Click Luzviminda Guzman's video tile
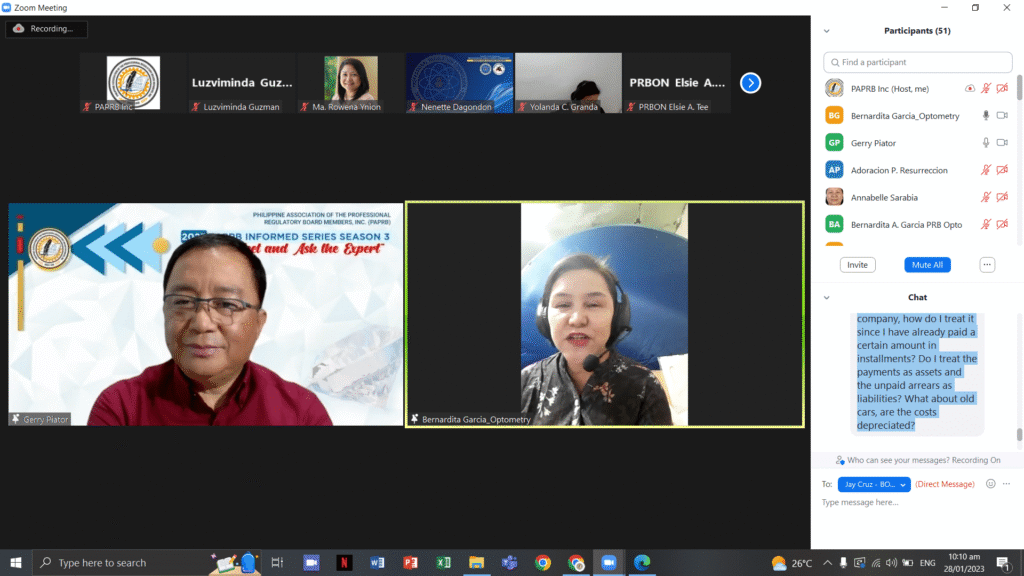The width and height of the screenshot is (1024, 576). [x=242, y=83]
